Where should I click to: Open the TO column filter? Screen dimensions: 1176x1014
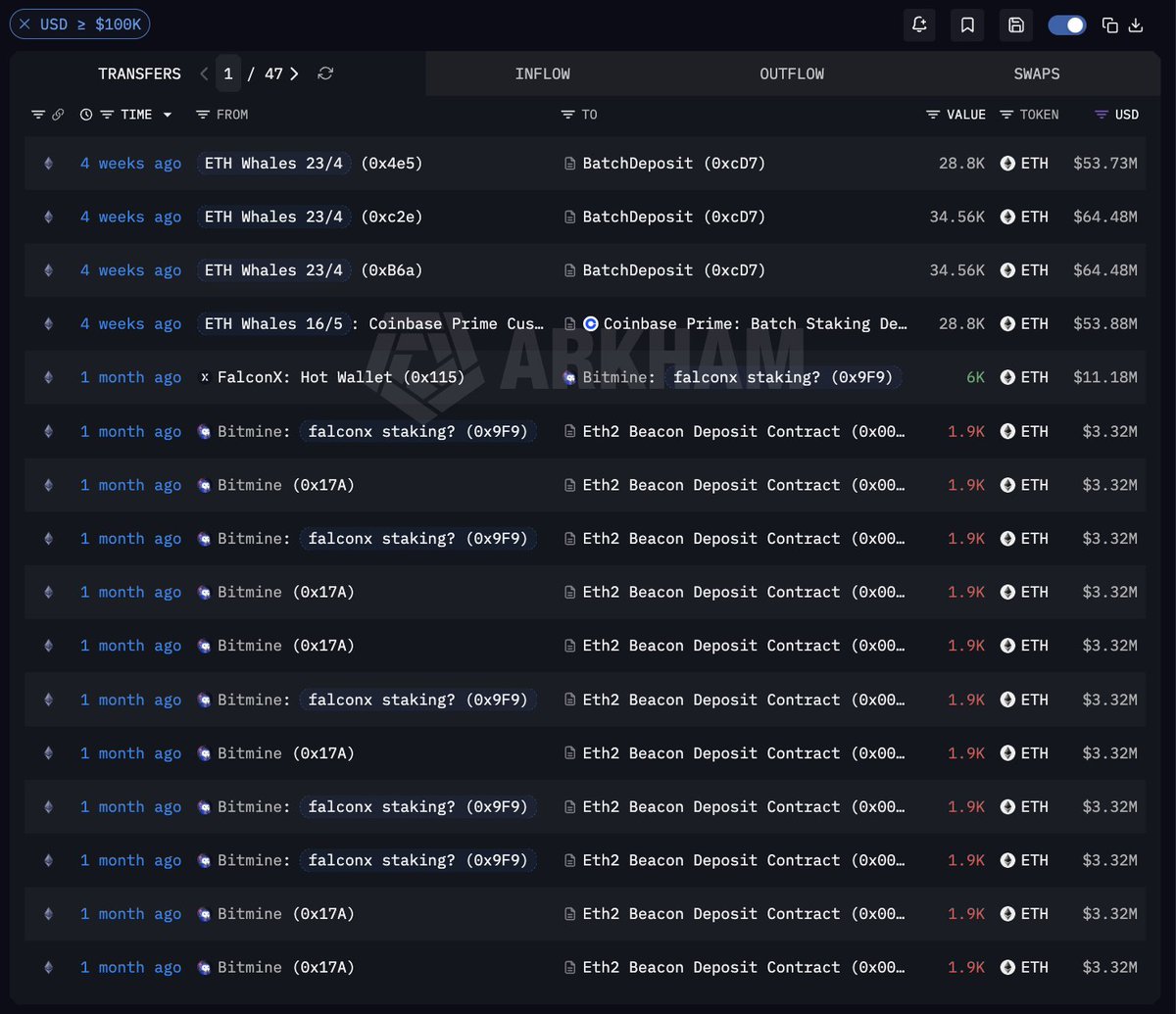[568, 115]
